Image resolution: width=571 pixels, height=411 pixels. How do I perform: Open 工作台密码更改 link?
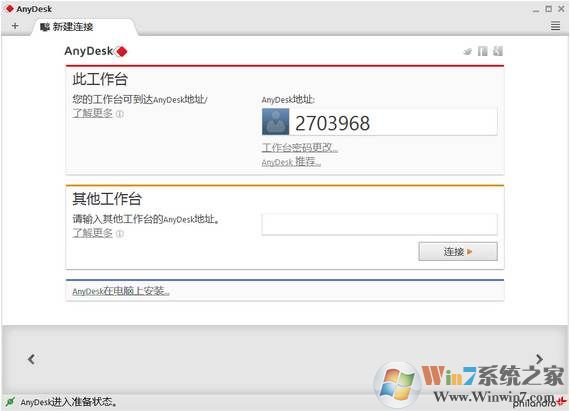pos(300,147)
